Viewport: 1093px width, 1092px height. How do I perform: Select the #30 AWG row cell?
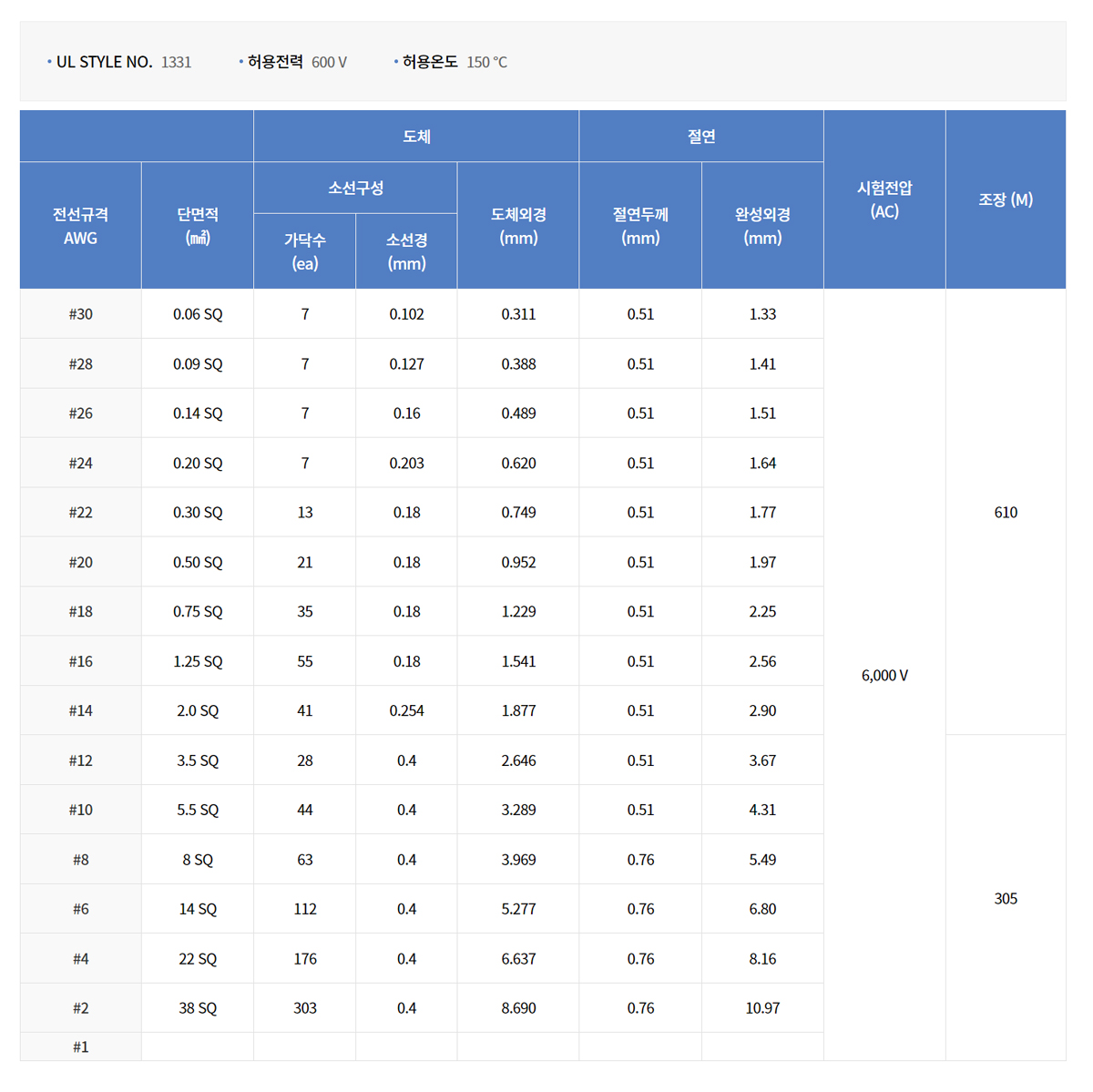click(80, 314)
